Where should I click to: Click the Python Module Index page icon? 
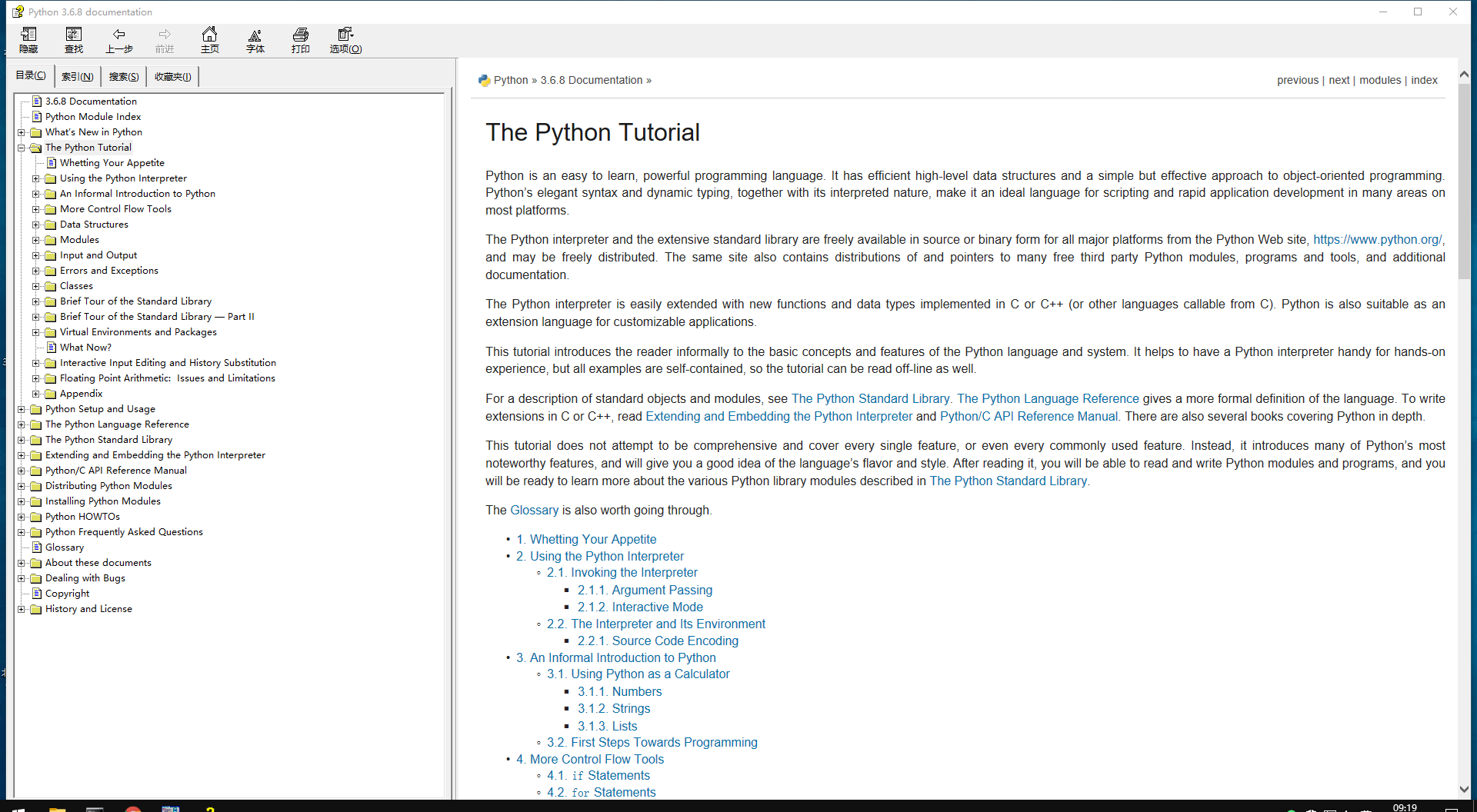pyautogui.click(x=37, y=117)
